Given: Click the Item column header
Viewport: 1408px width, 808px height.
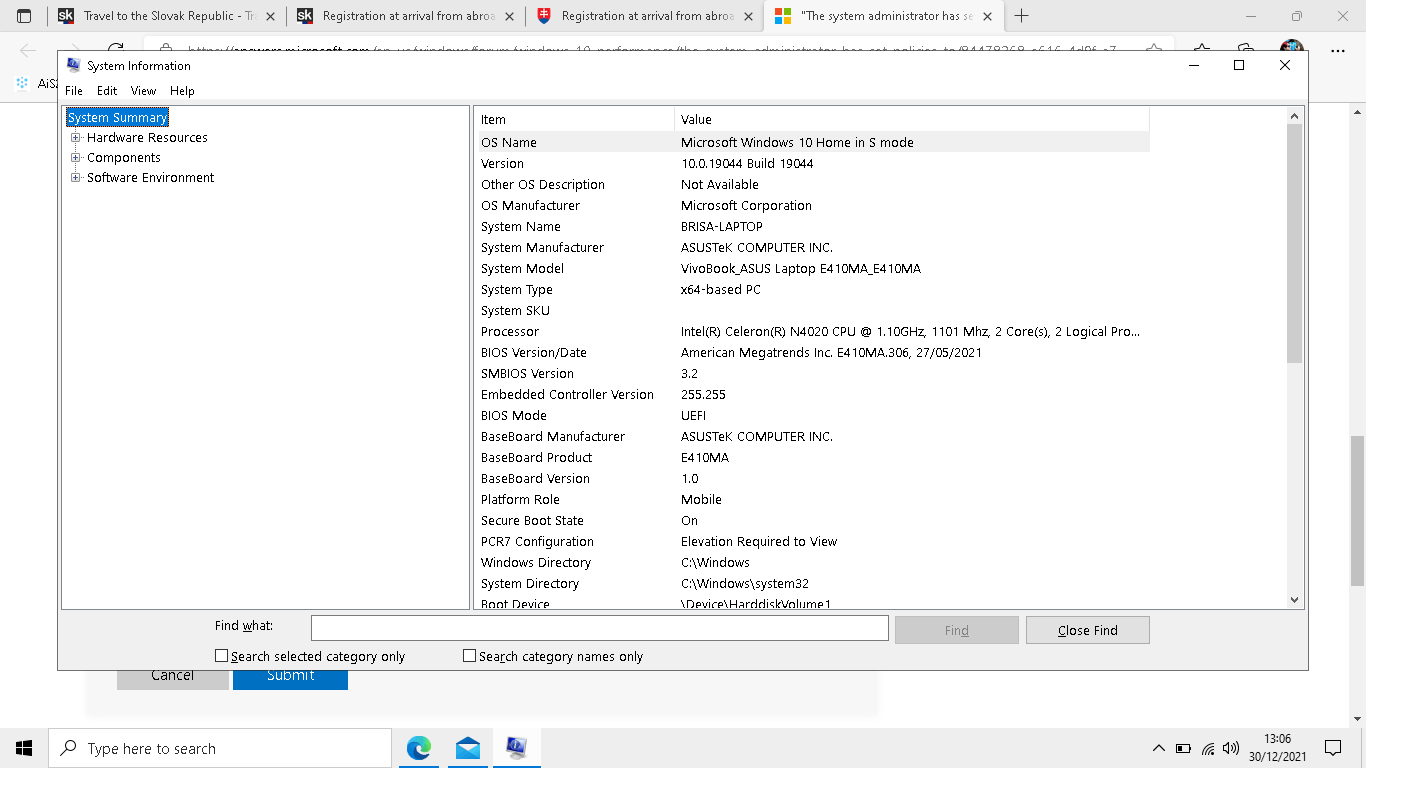Looking at the screenshot, I should coord(575,119).
